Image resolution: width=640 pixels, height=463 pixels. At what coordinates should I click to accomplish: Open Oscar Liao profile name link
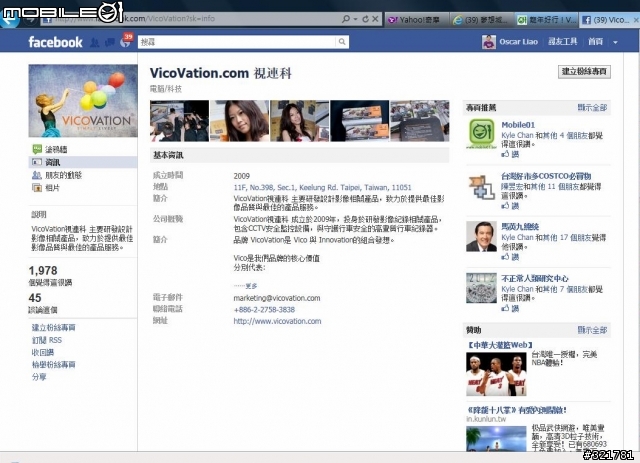518,42
